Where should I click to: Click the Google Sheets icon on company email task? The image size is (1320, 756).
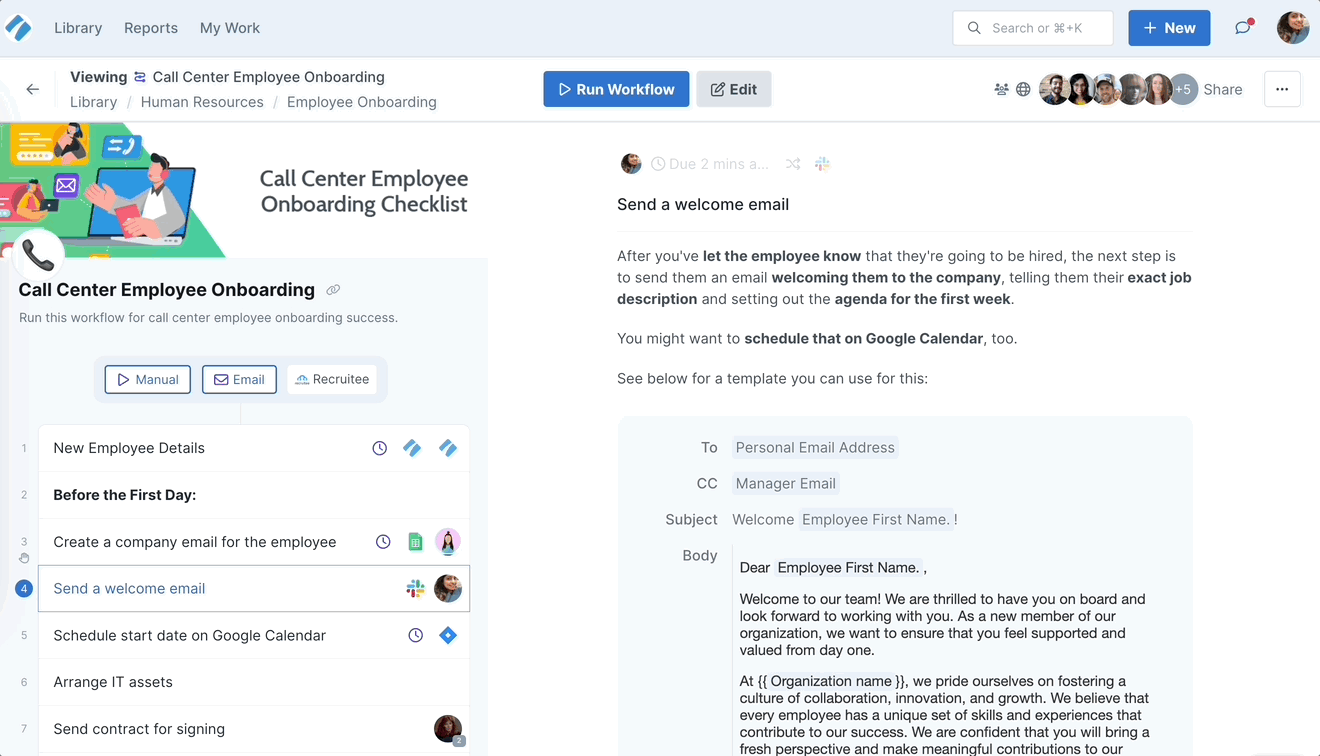pos(415,542)
